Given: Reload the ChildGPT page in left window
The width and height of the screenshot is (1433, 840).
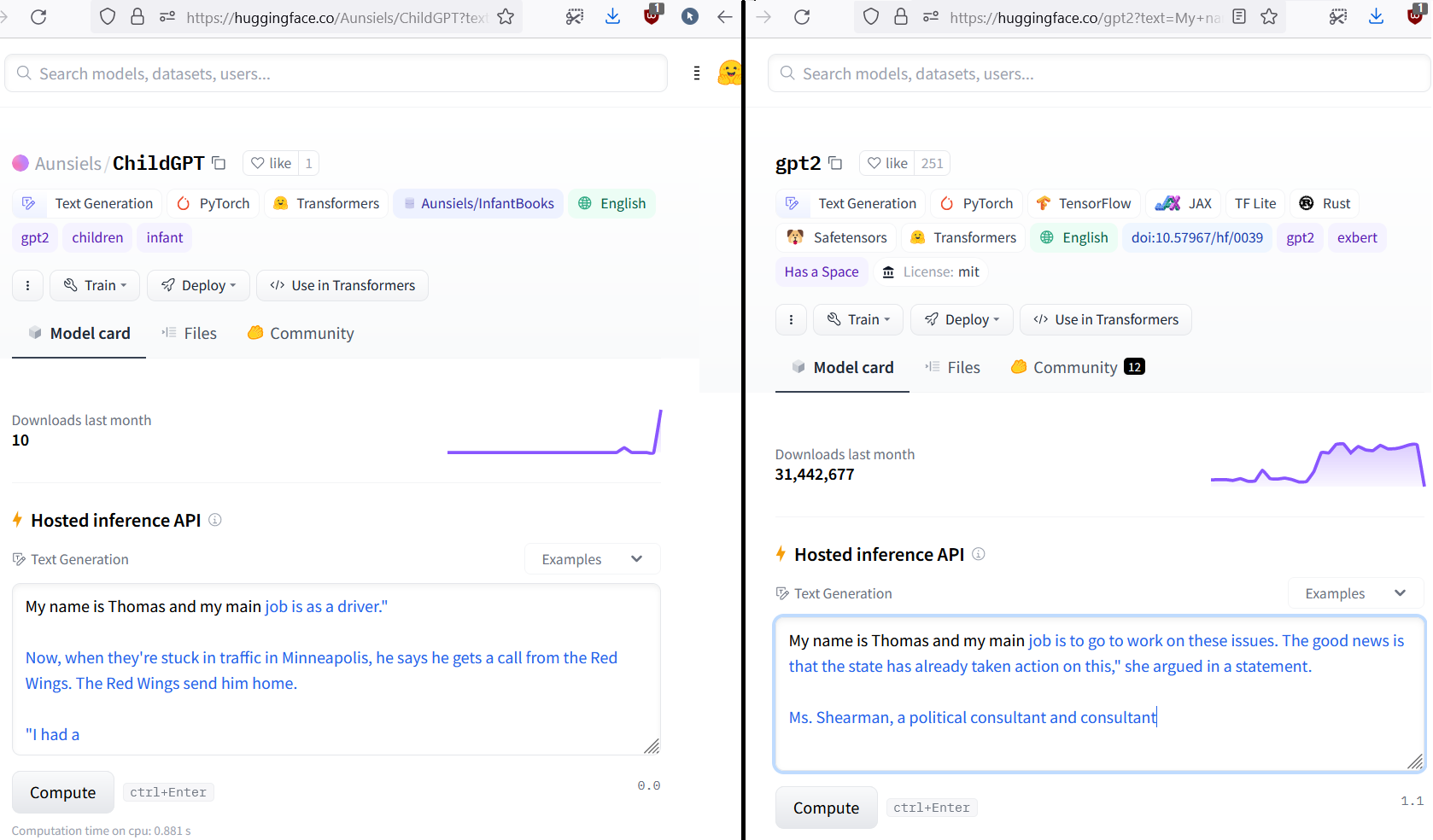Looking at the screenshot, I should 38,16.
